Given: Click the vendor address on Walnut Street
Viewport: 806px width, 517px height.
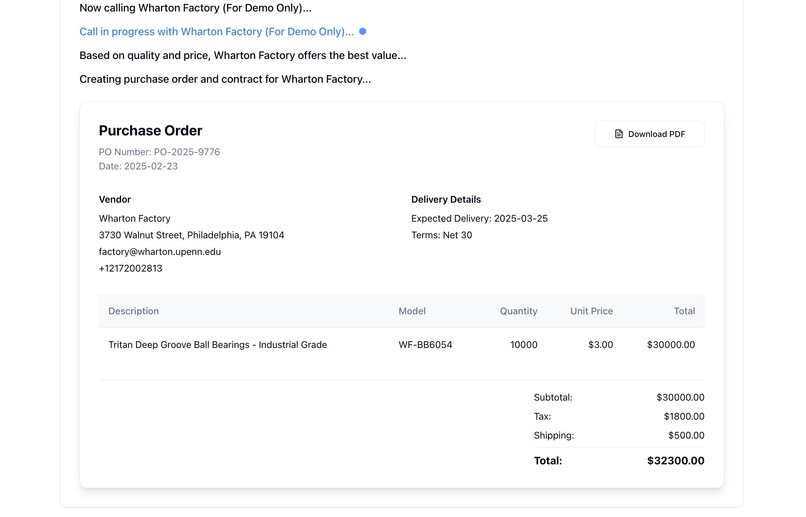Looking at the screenshot, I should click(191, 235).
